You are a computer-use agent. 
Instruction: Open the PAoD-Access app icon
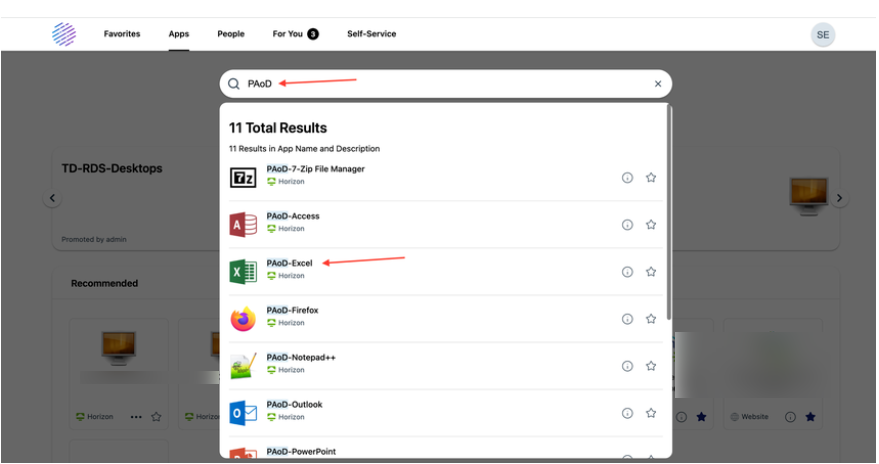point(243,225)
